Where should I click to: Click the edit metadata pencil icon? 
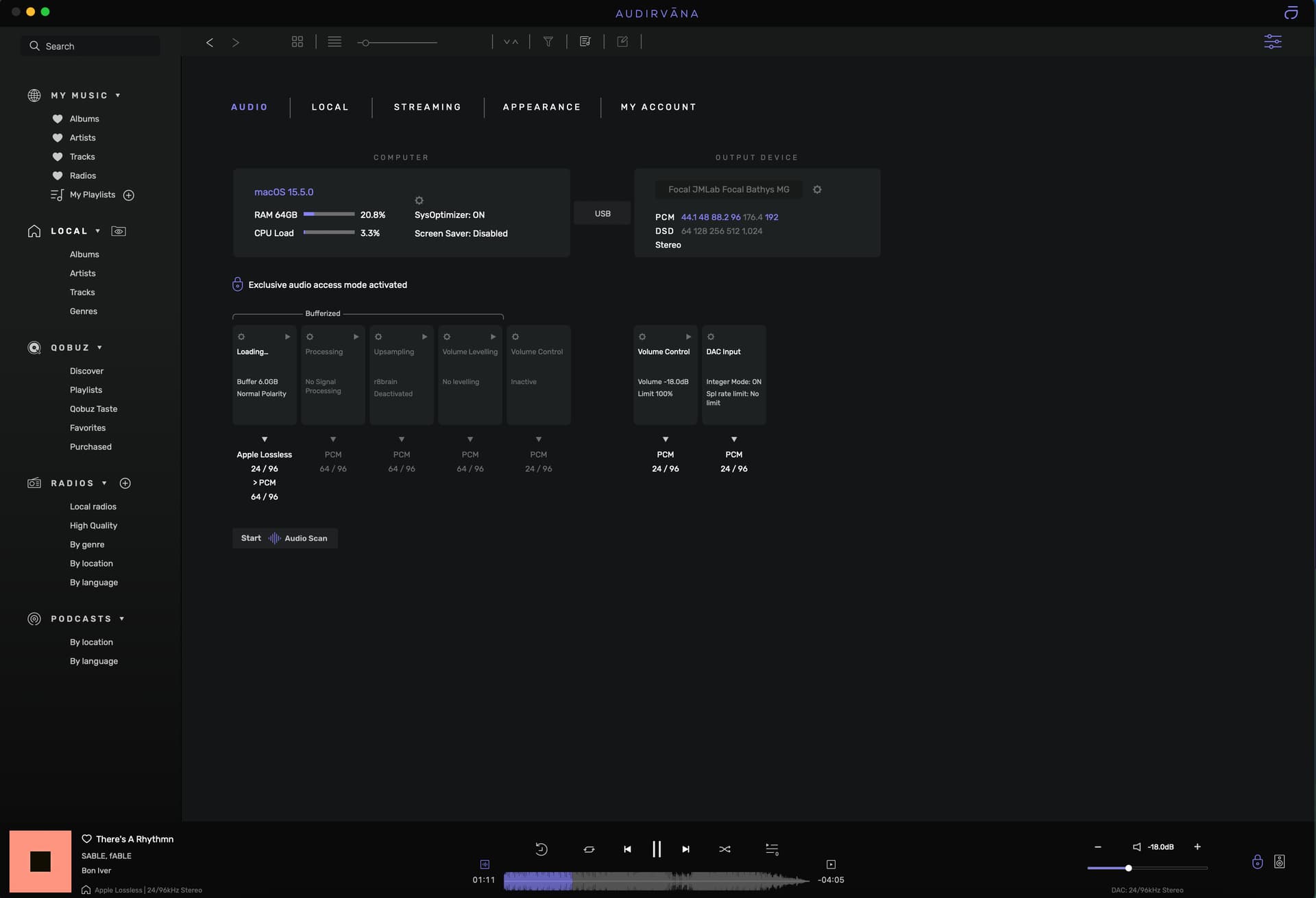[622, 42]
